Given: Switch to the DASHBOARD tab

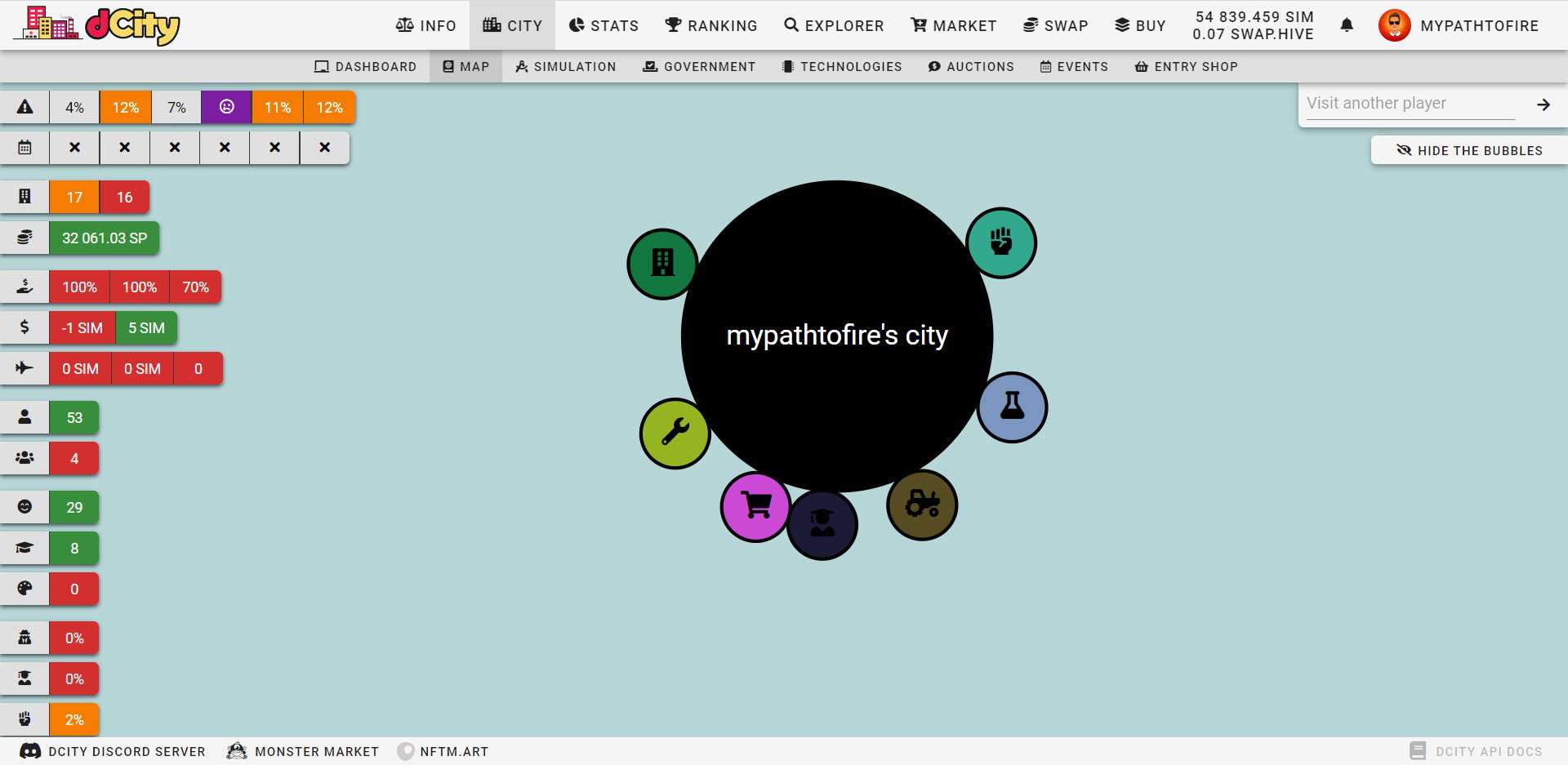Looking at the screenshot, I should coord(365,66).
